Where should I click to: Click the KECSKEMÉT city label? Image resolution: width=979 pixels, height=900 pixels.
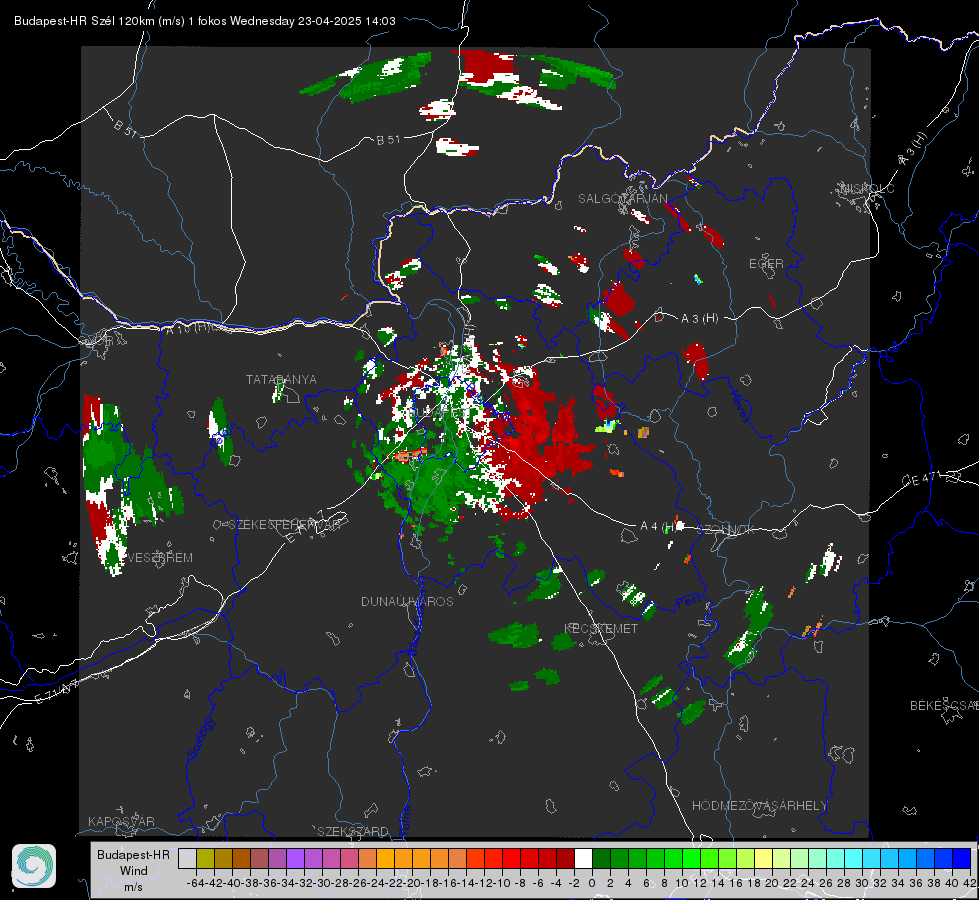tap(601, 628)
